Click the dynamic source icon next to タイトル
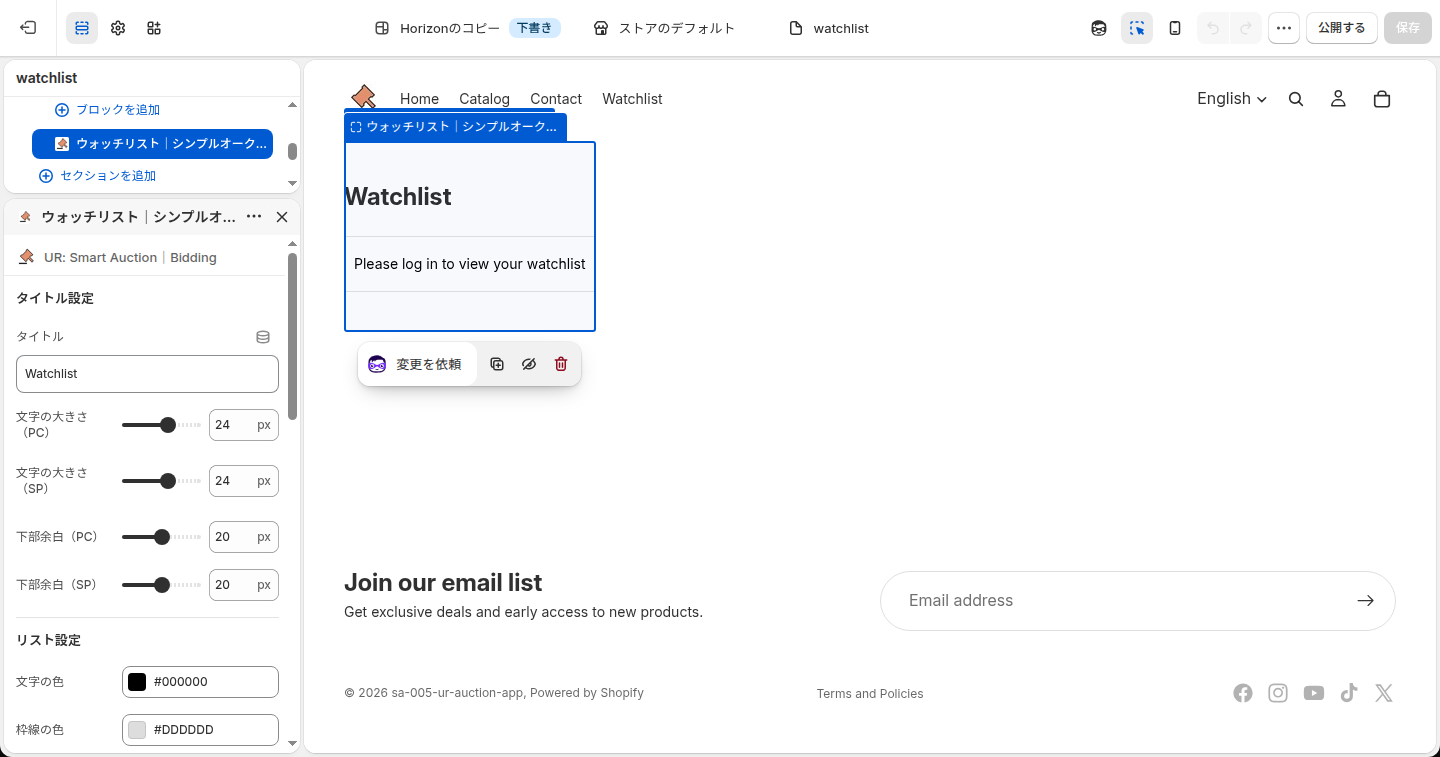The width and height of the screenshot is (1440, 757). 263,337
